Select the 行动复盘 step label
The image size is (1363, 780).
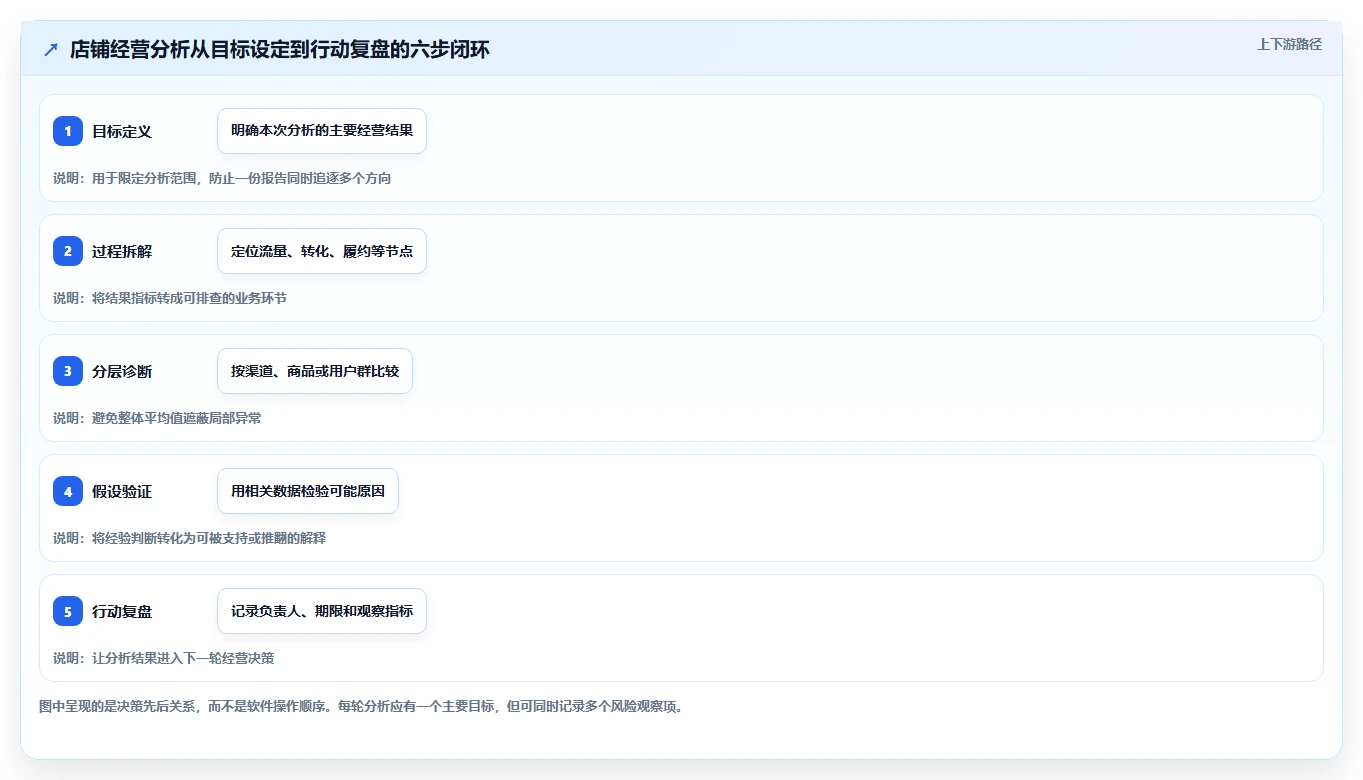pyautogui.click(x=122, y=611)
